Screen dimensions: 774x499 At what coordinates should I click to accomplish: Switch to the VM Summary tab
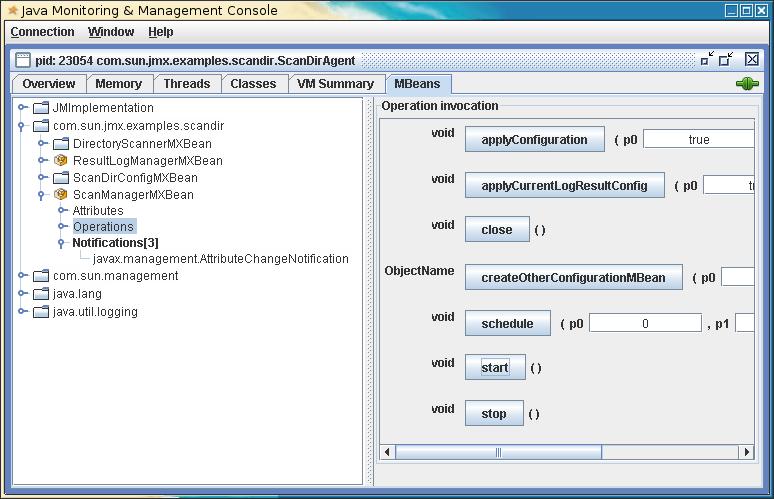pos(335,84)
